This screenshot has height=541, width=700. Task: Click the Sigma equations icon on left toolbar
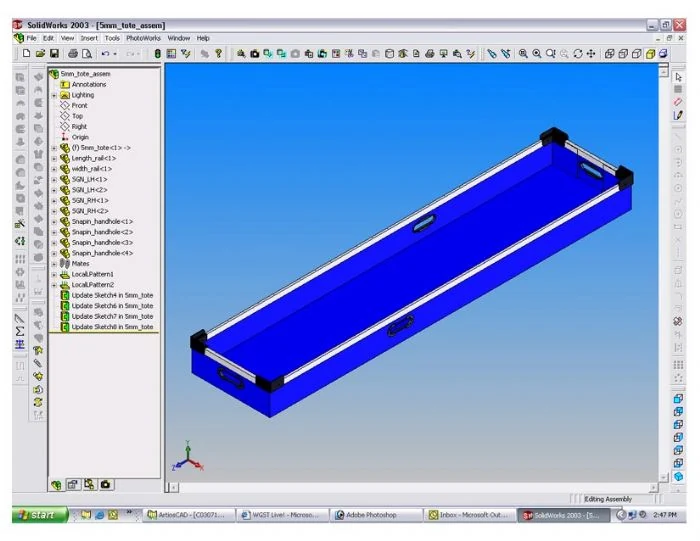[x=20, y=331]
